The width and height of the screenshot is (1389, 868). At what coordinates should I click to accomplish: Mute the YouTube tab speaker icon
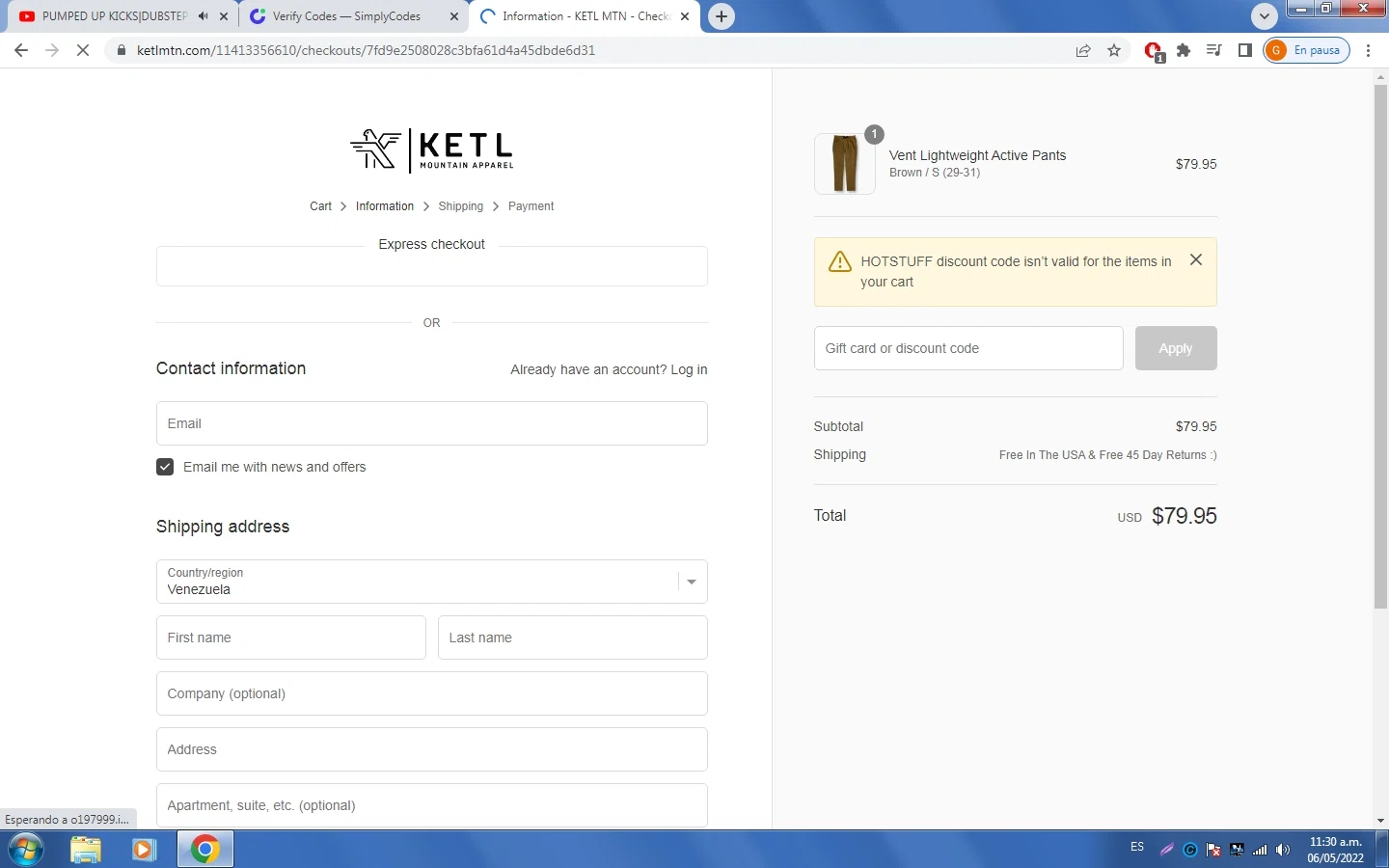203,16
